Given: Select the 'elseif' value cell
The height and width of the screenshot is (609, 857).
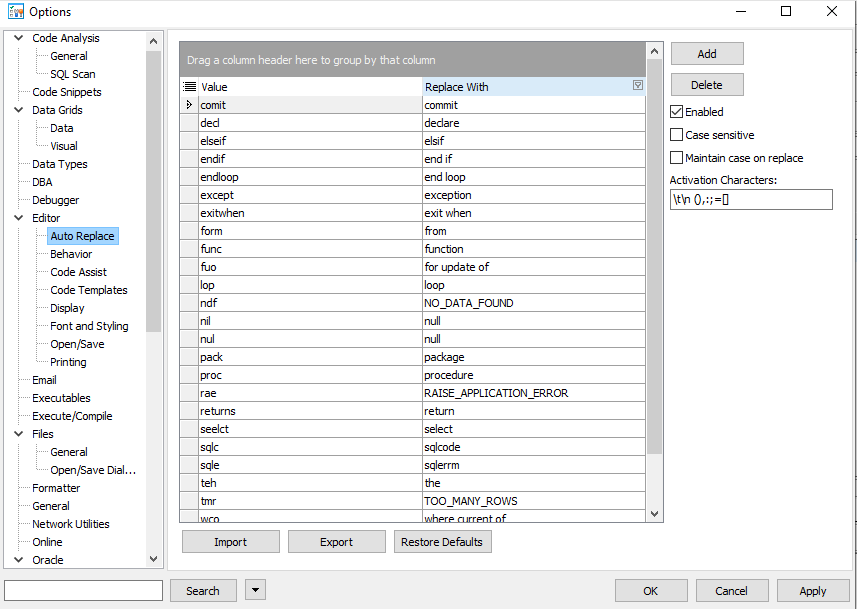Looking at the screenshot, I should [310, 140].
